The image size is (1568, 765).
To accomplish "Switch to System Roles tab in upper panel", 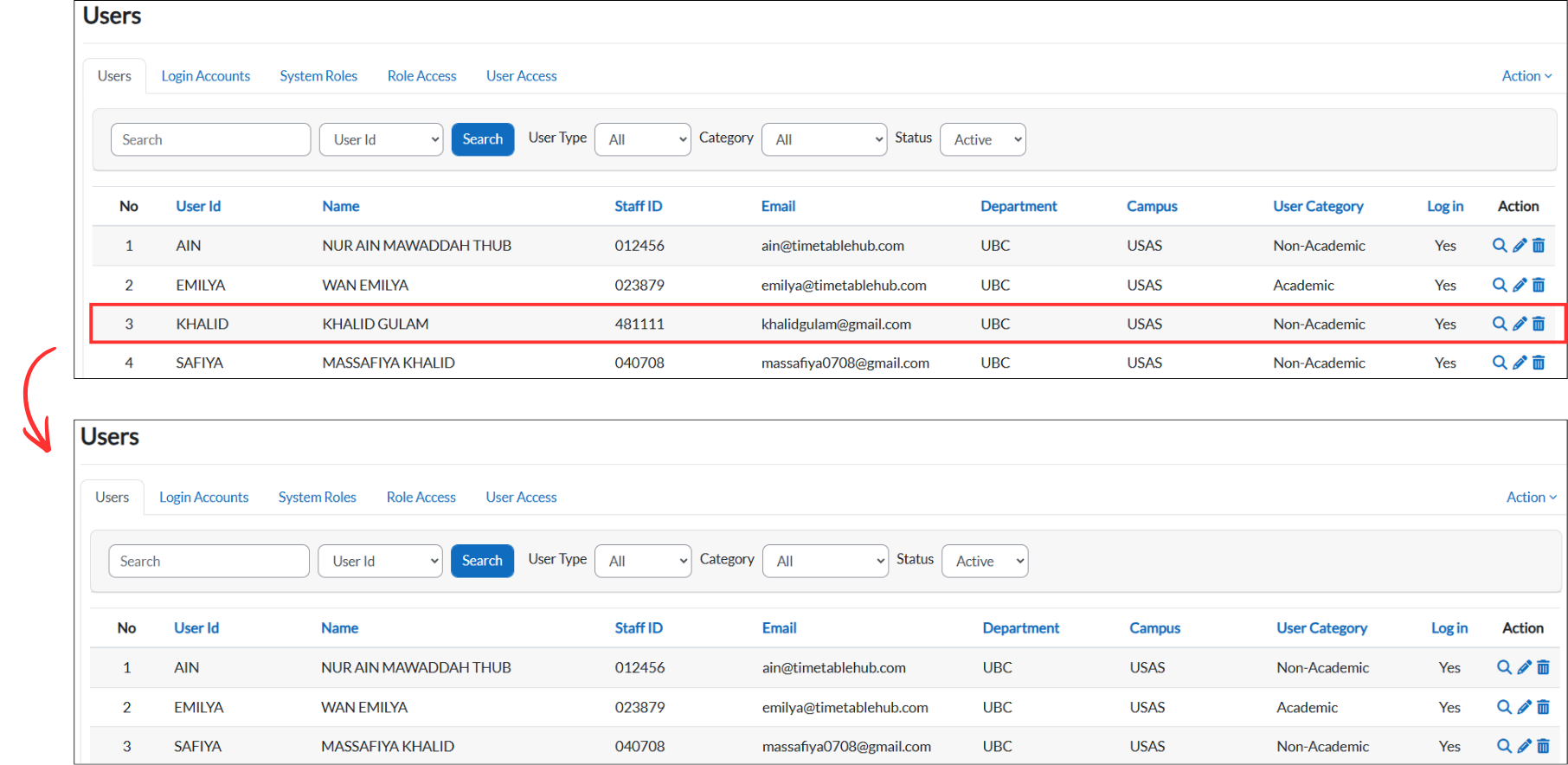I will (318, 76).
